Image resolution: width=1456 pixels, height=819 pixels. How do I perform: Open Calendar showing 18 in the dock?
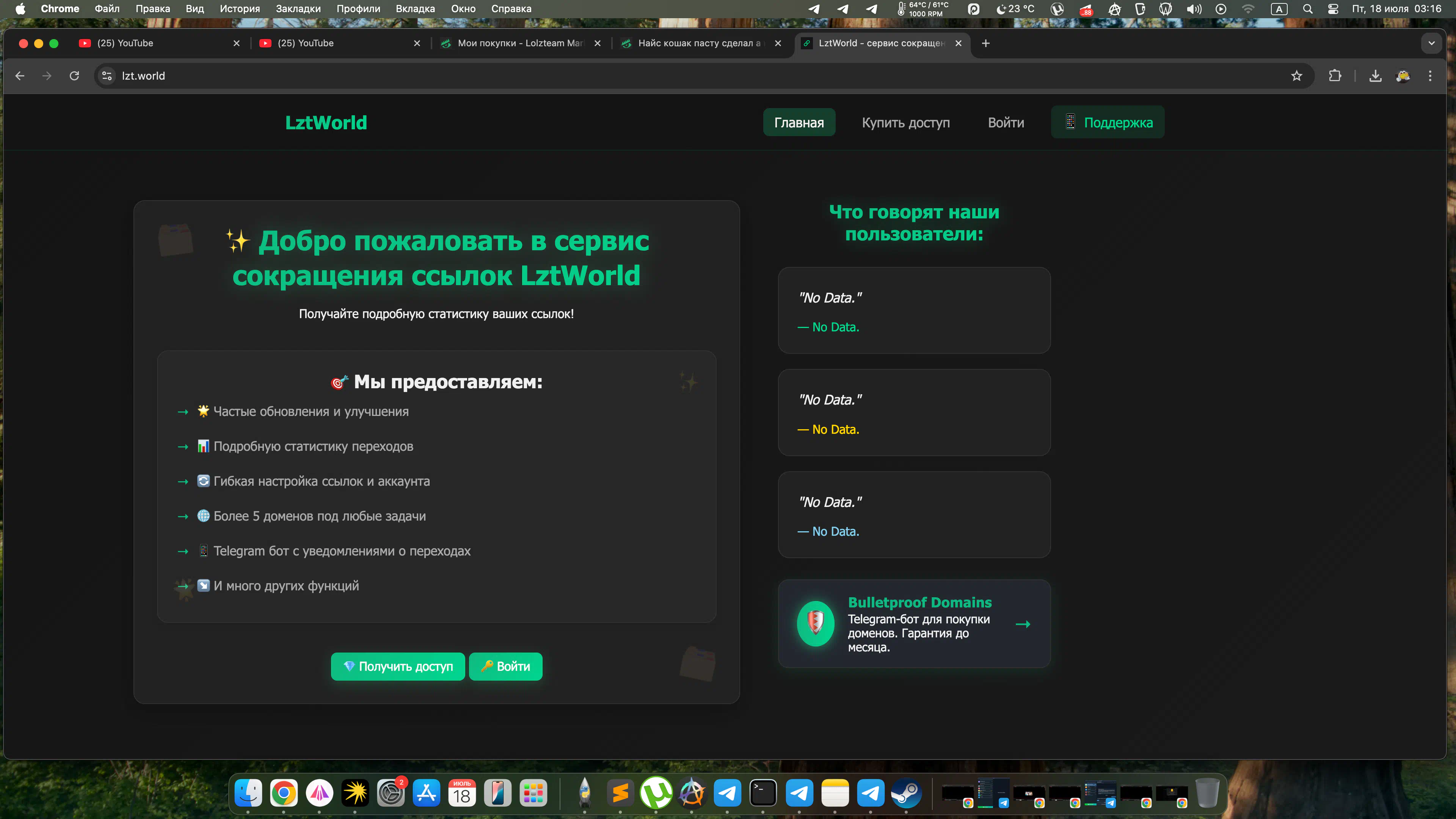(462, 793)
